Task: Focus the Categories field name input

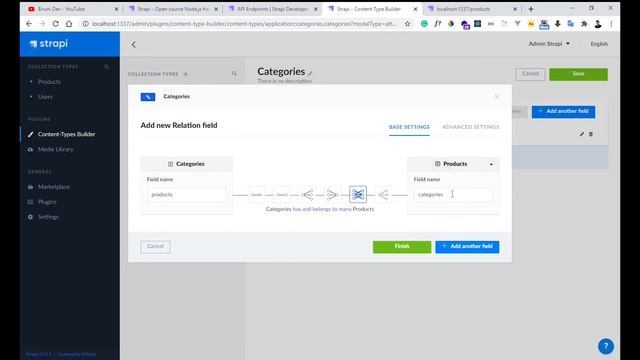Action: (x=186, y=195)
